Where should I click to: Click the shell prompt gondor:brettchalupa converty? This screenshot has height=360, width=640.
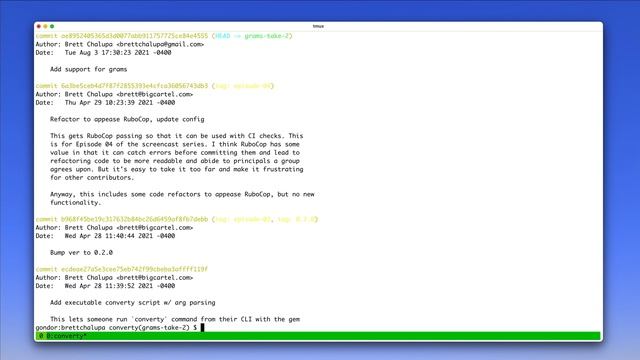click(x=116, y=327)
